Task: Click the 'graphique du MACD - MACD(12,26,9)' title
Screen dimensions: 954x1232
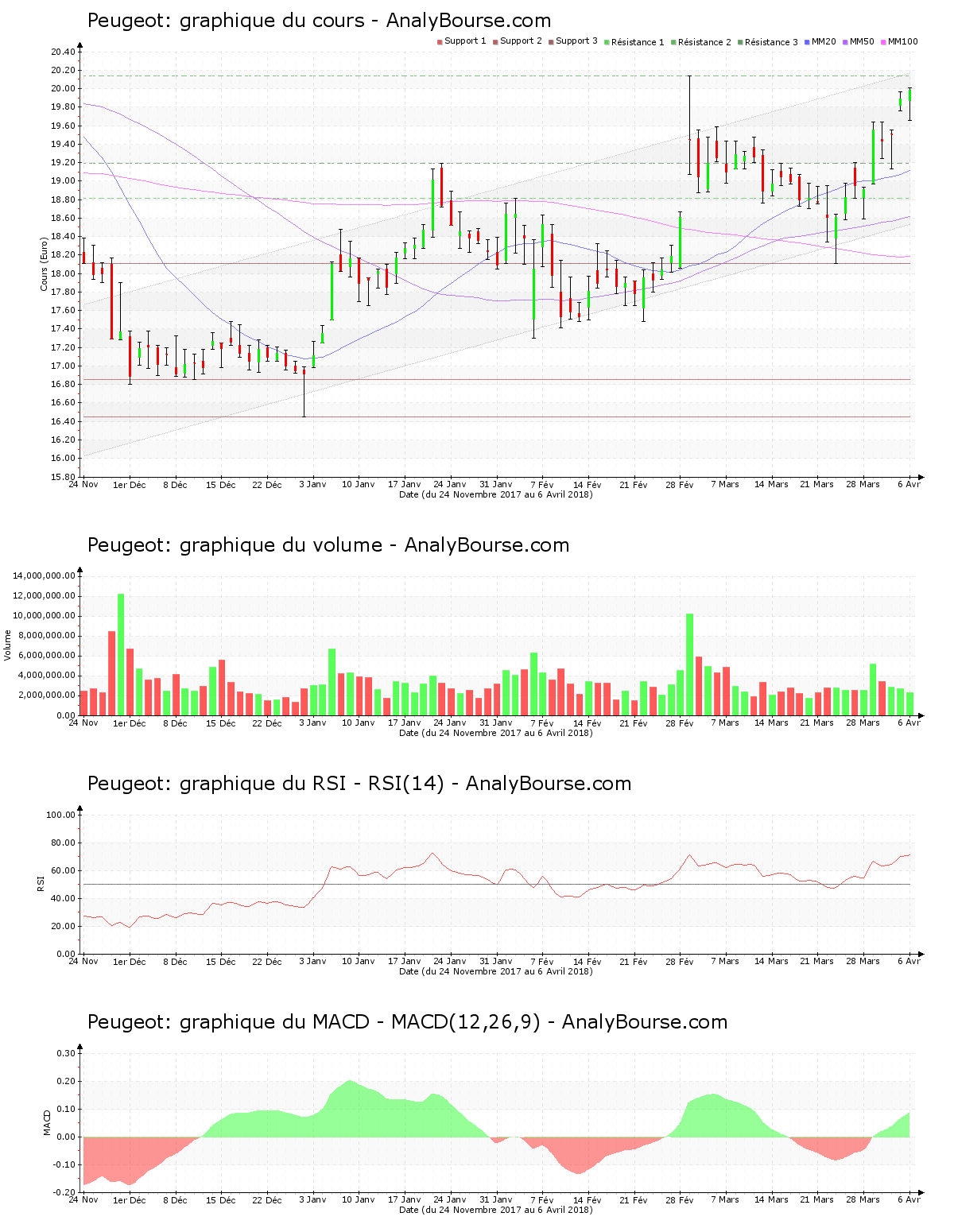Action: tap(407, 1022)
